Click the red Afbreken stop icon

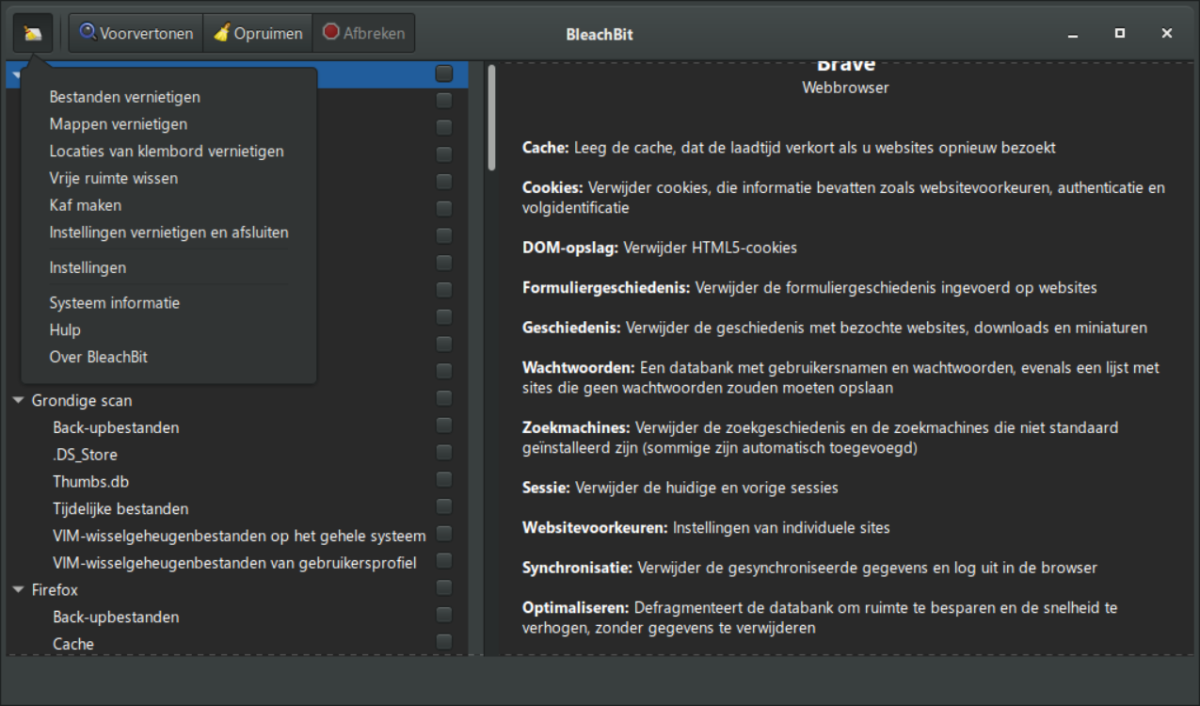click(331, 33)
